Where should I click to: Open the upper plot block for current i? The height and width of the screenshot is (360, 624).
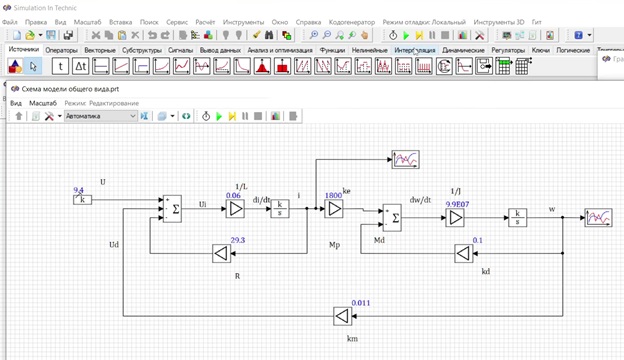pos(406,160)
